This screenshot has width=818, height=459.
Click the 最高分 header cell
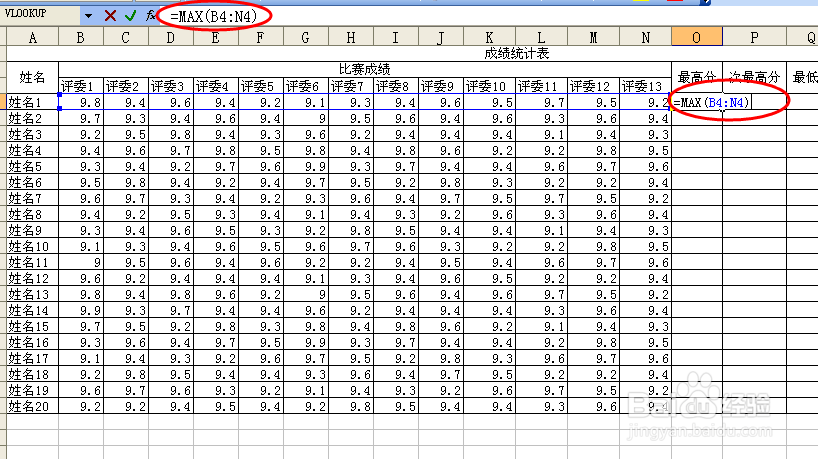click(x=696, y=77)
